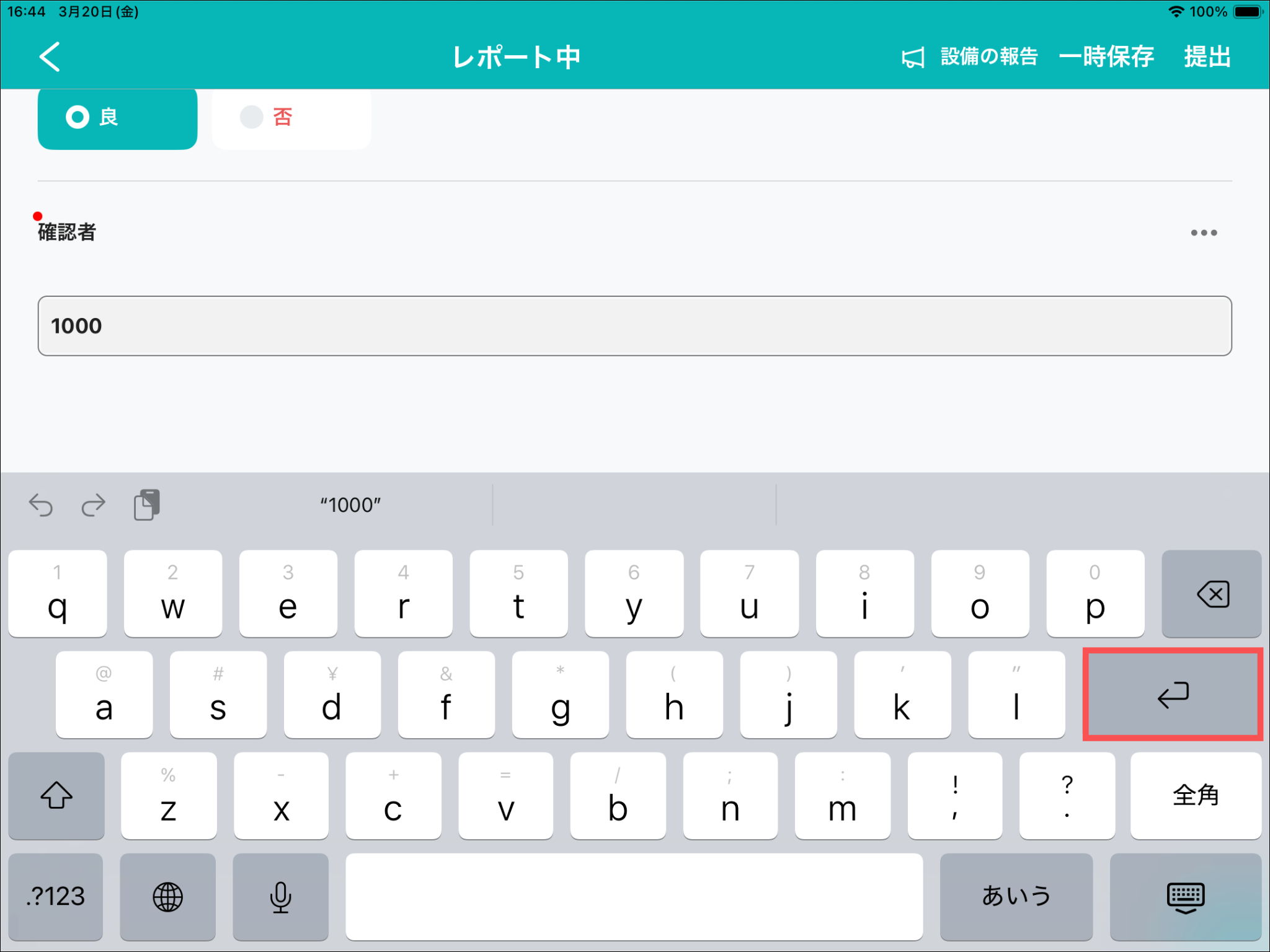Switch to あいう kana keyboard
The image size is (1270, 952).
pyautogui.click(x=1016, y=896)
